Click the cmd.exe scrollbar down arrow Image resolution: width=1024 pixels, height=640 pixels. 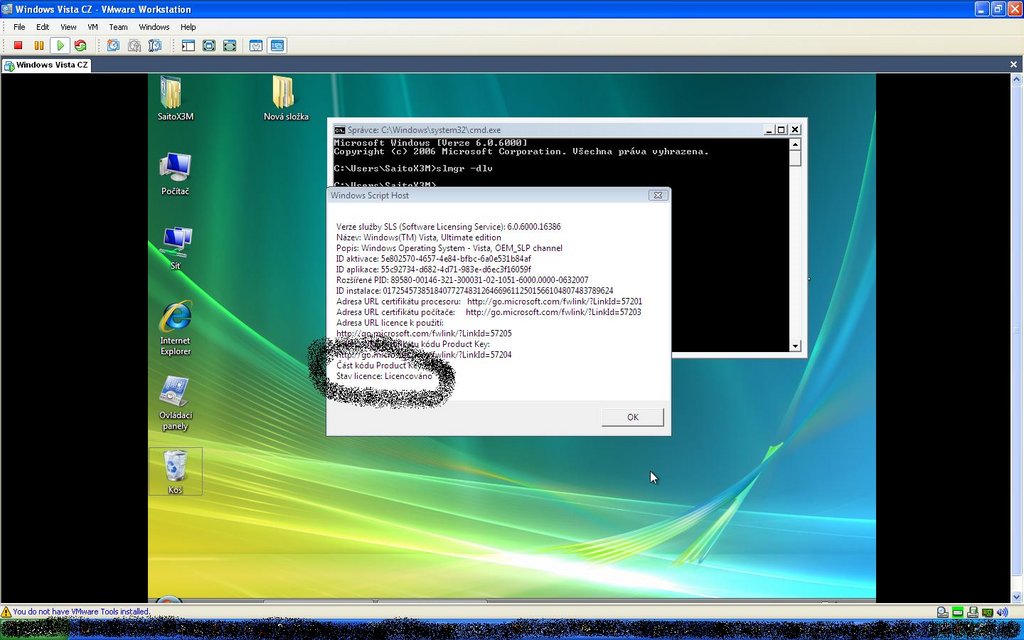[795, 346]
